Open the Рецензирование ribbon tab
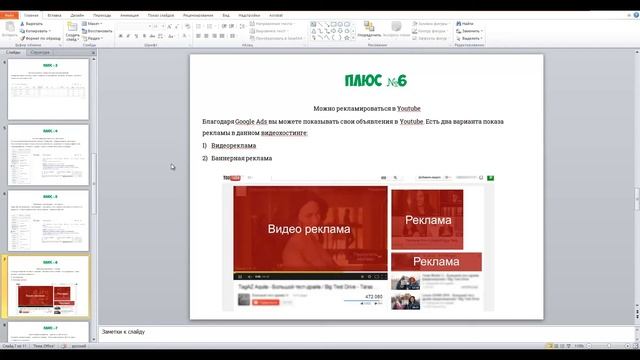640x360 pixels. pyautogui.click(x=198, y=15)
